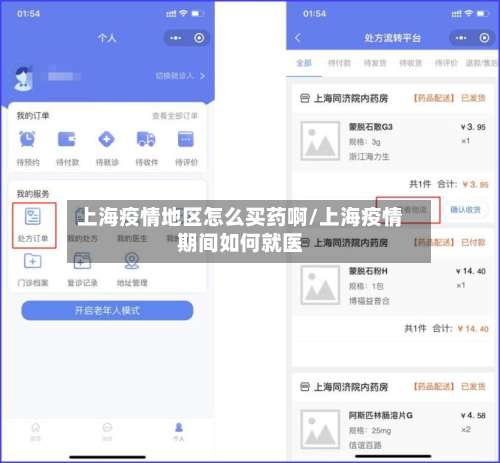The image size is (500, 463).
Task: Click product name 蒙脱石散G3
Action: tap(371, 127)
